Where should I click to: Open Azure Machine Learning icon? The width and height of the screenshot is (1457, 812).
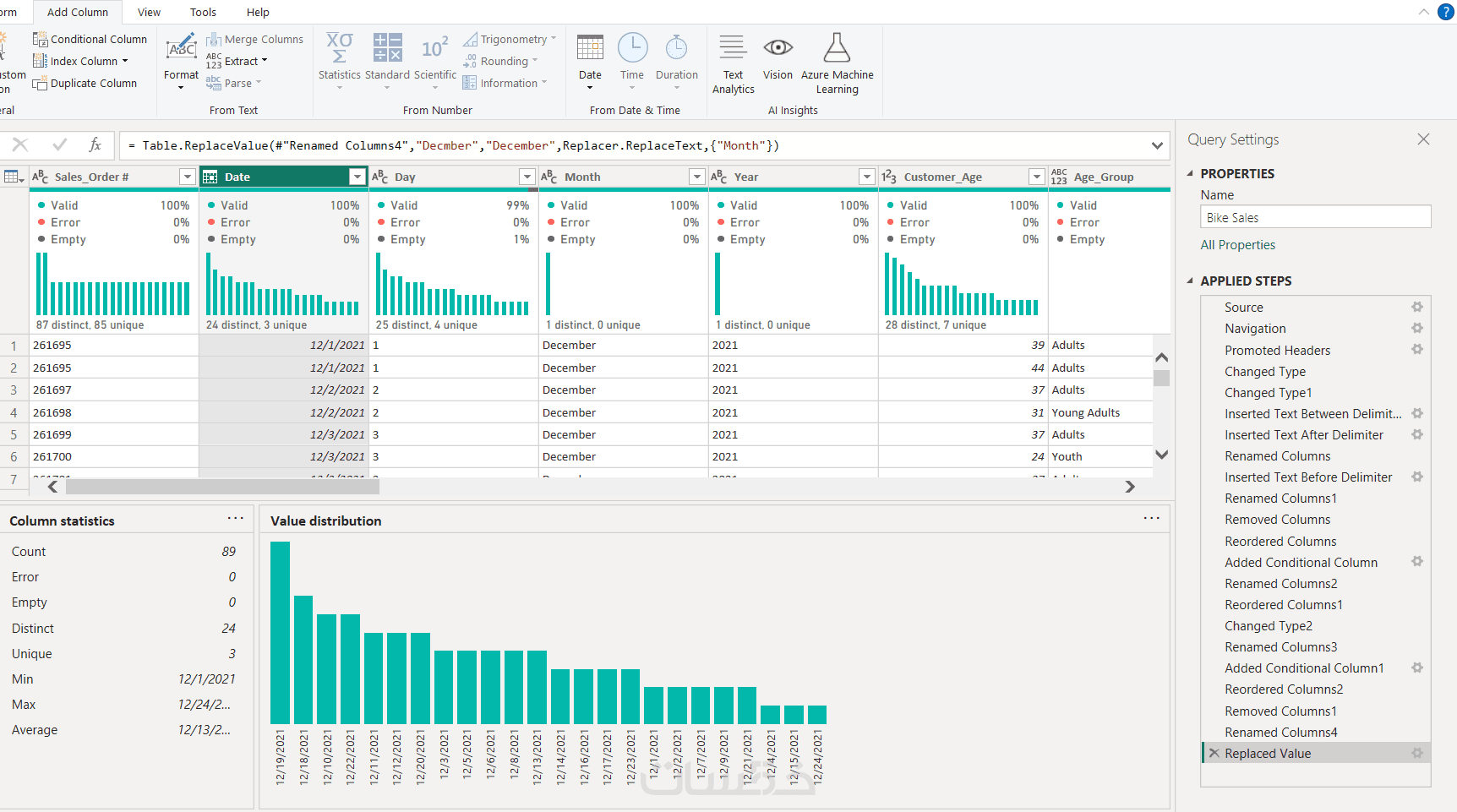(837, 49)
